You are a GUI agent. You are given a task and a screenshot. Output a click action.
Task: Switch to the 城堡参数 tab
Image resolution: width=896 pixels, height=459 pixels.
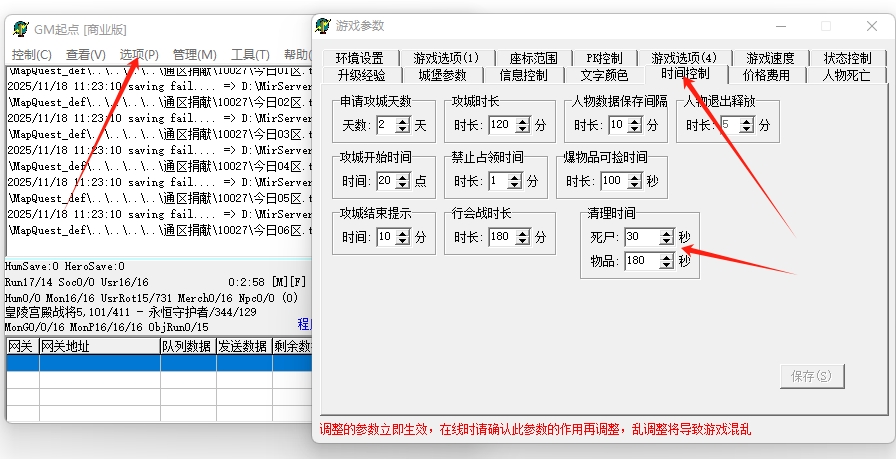pos(443,75)
